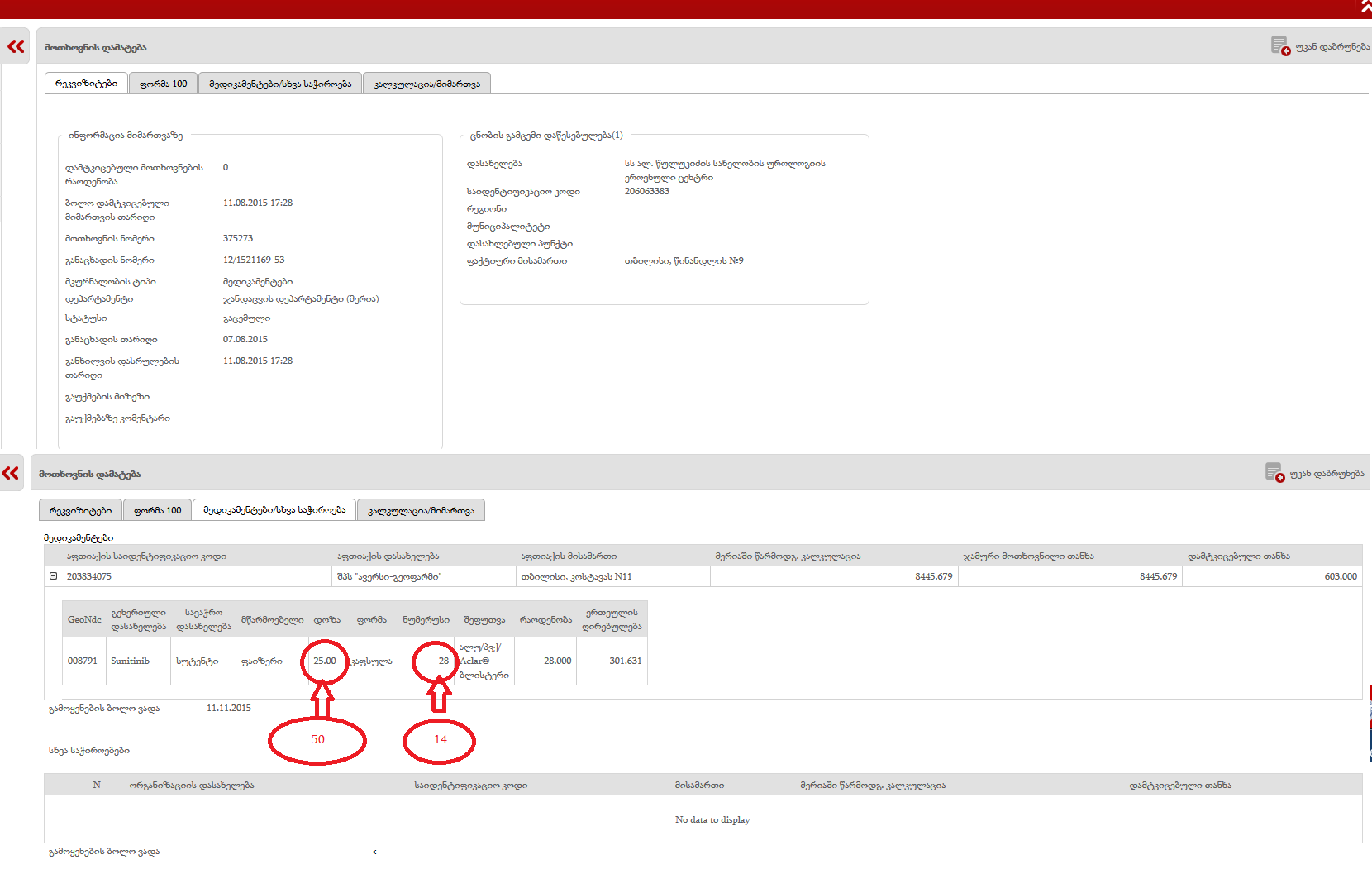Click the upper panel's document back-arrow icon
The image size is (1372, 893).
click(x=1279, y=45)
